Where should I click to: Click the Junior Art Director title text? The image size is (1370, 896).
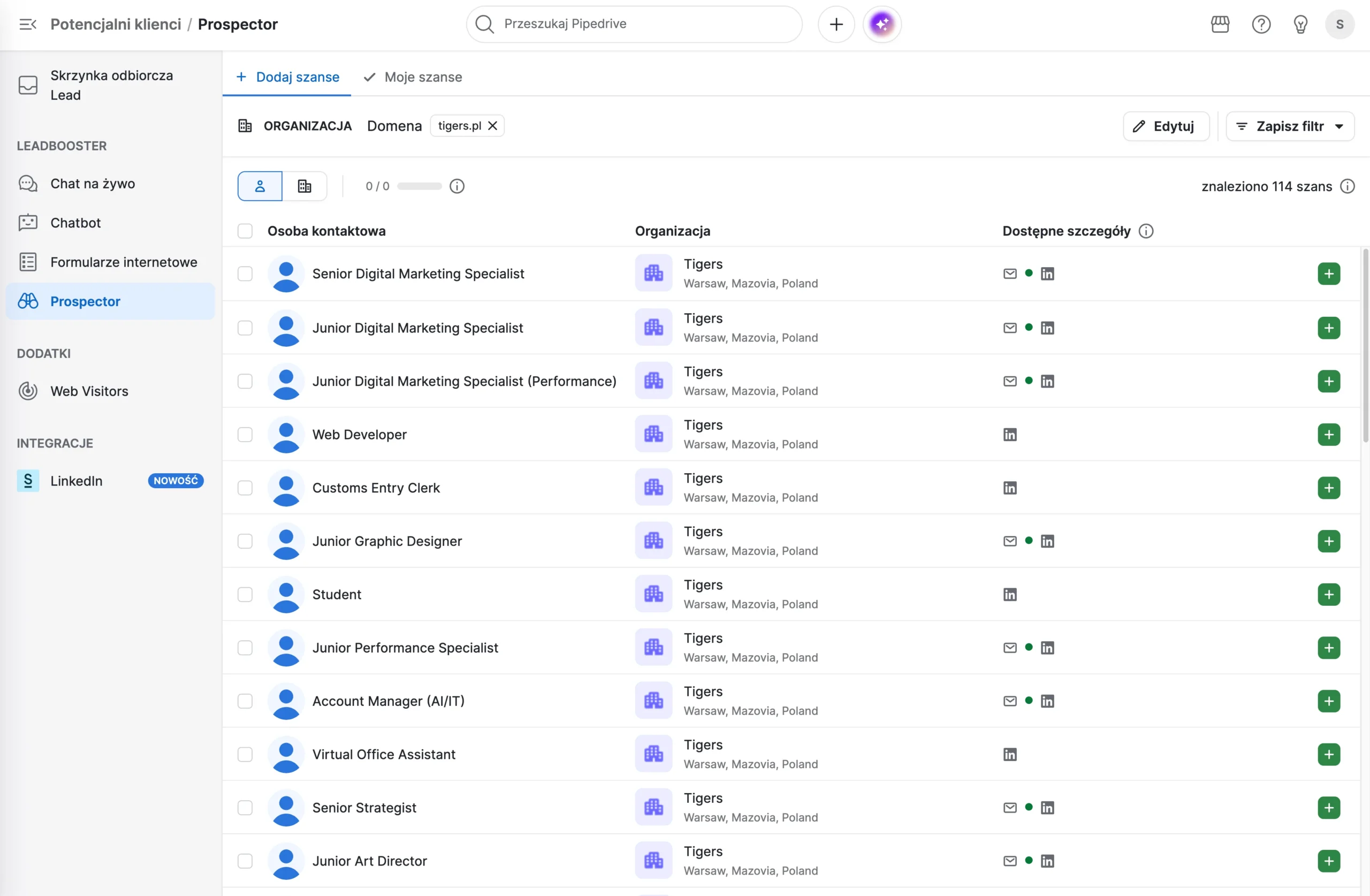click(x=370, y=861)
